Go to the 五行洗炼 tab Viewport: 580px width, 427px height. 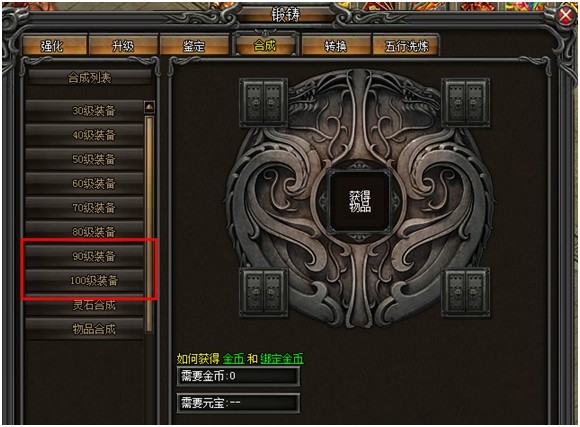click(x=406, y=46)
